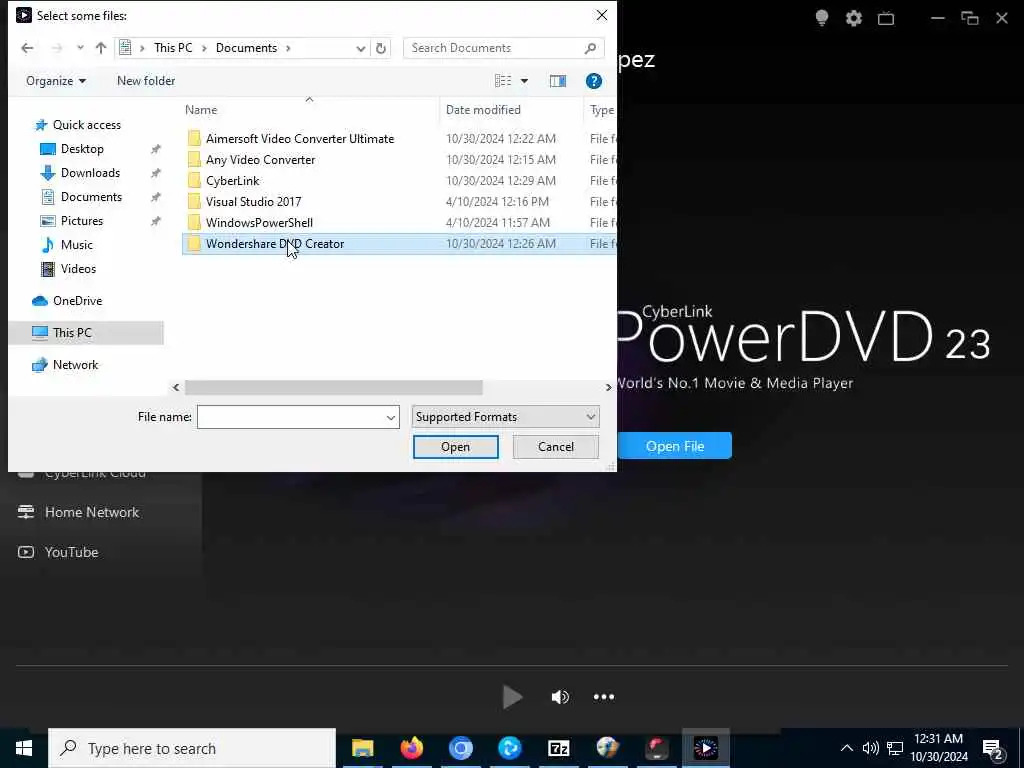Click system tray volume icon
The width and height of the screenshot is (1024, 768).
pos(870,748)
